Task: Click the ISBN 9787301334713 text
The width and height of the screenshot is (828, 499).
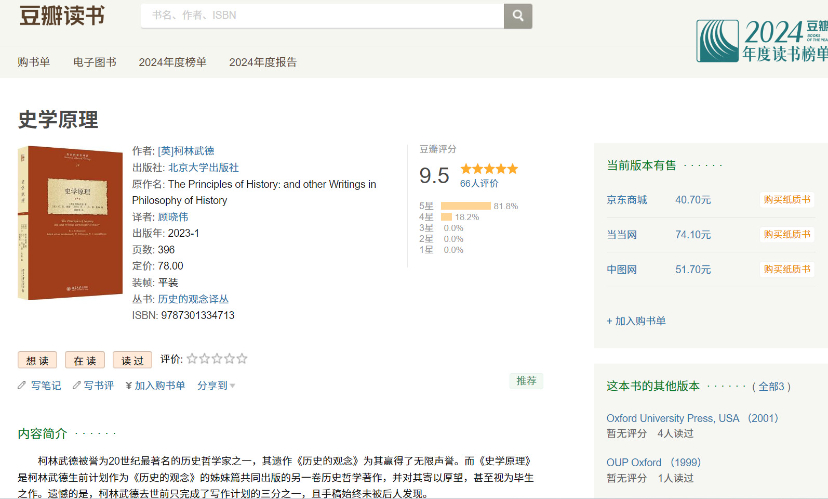Action: (x=183, y=315)
